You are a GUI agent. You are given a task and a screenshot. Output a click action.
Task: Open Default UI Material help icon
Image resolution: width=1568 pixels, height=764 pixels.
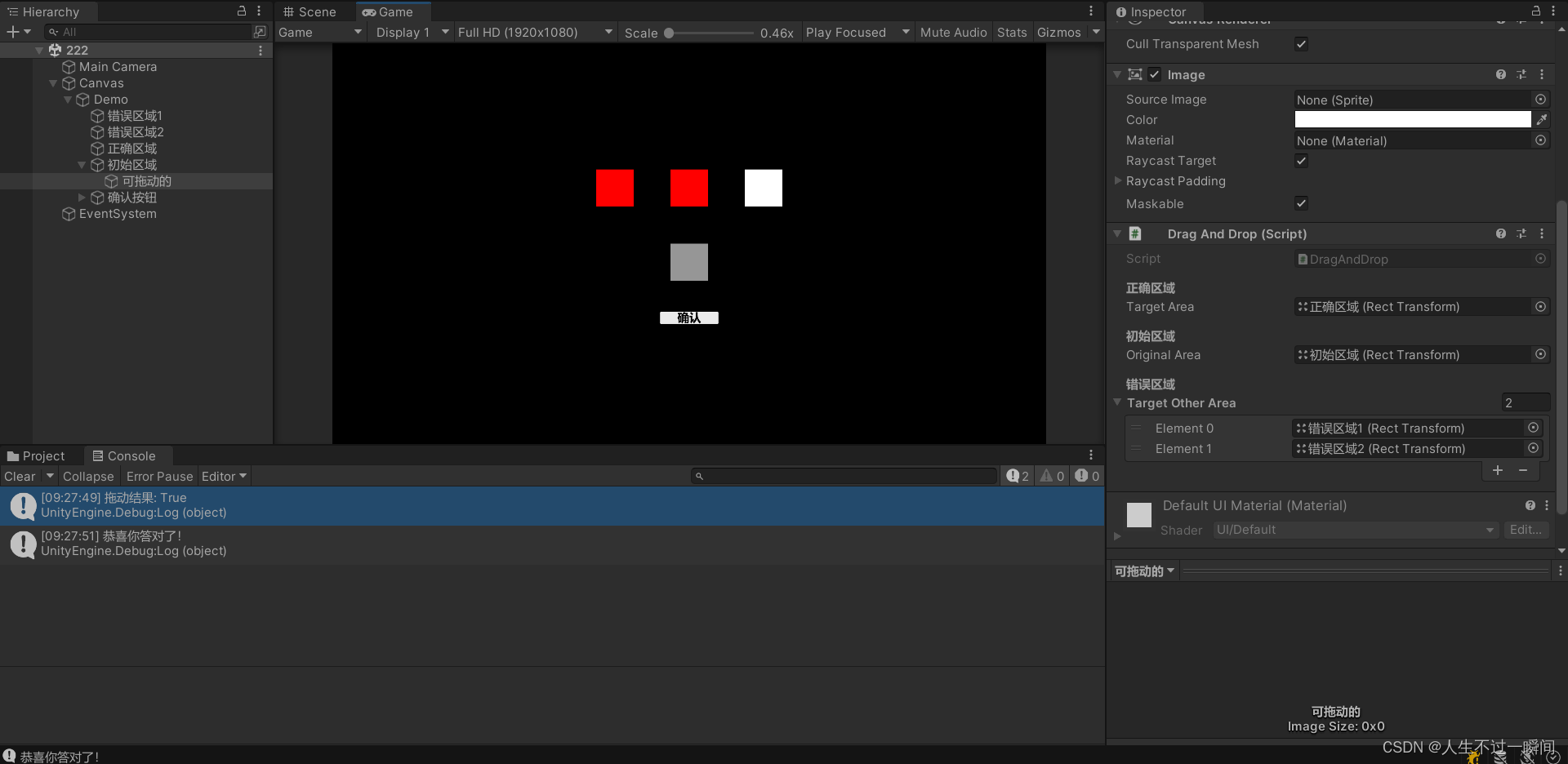pyautogui.click(x=1530, y=505)
